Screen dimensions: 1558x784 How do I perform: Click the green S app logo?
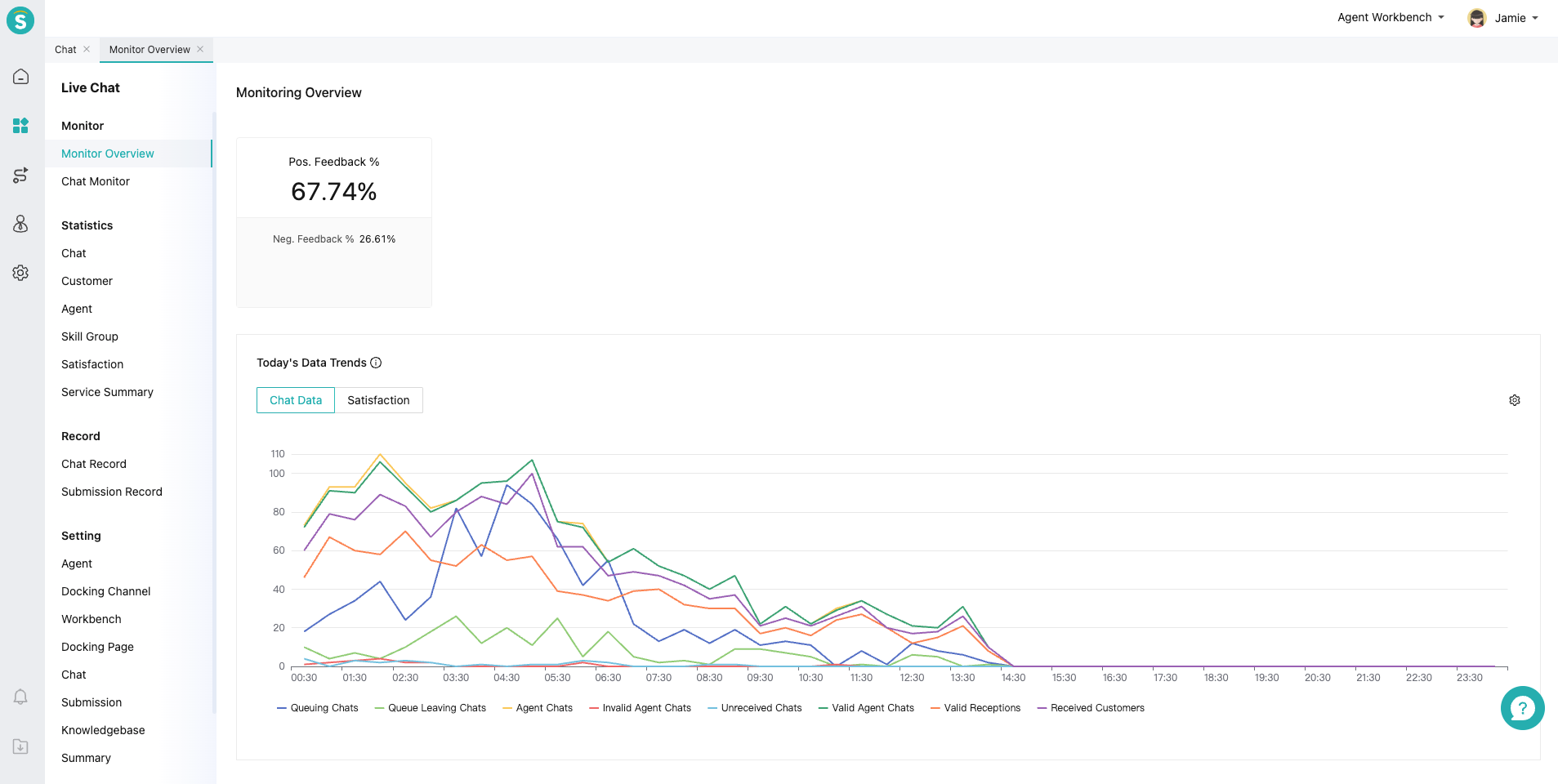[x=20, y=20]
